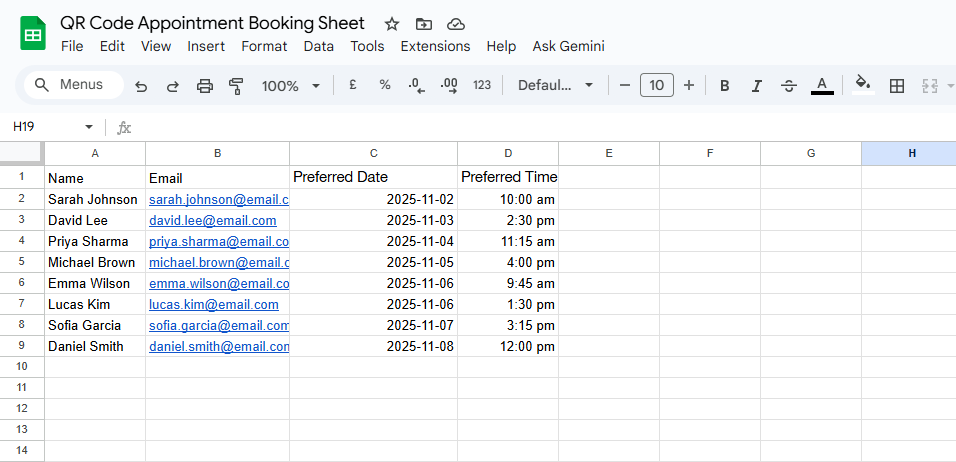Open the Format menu
Viewport: 956px width, 462px height.
point(264,46)
